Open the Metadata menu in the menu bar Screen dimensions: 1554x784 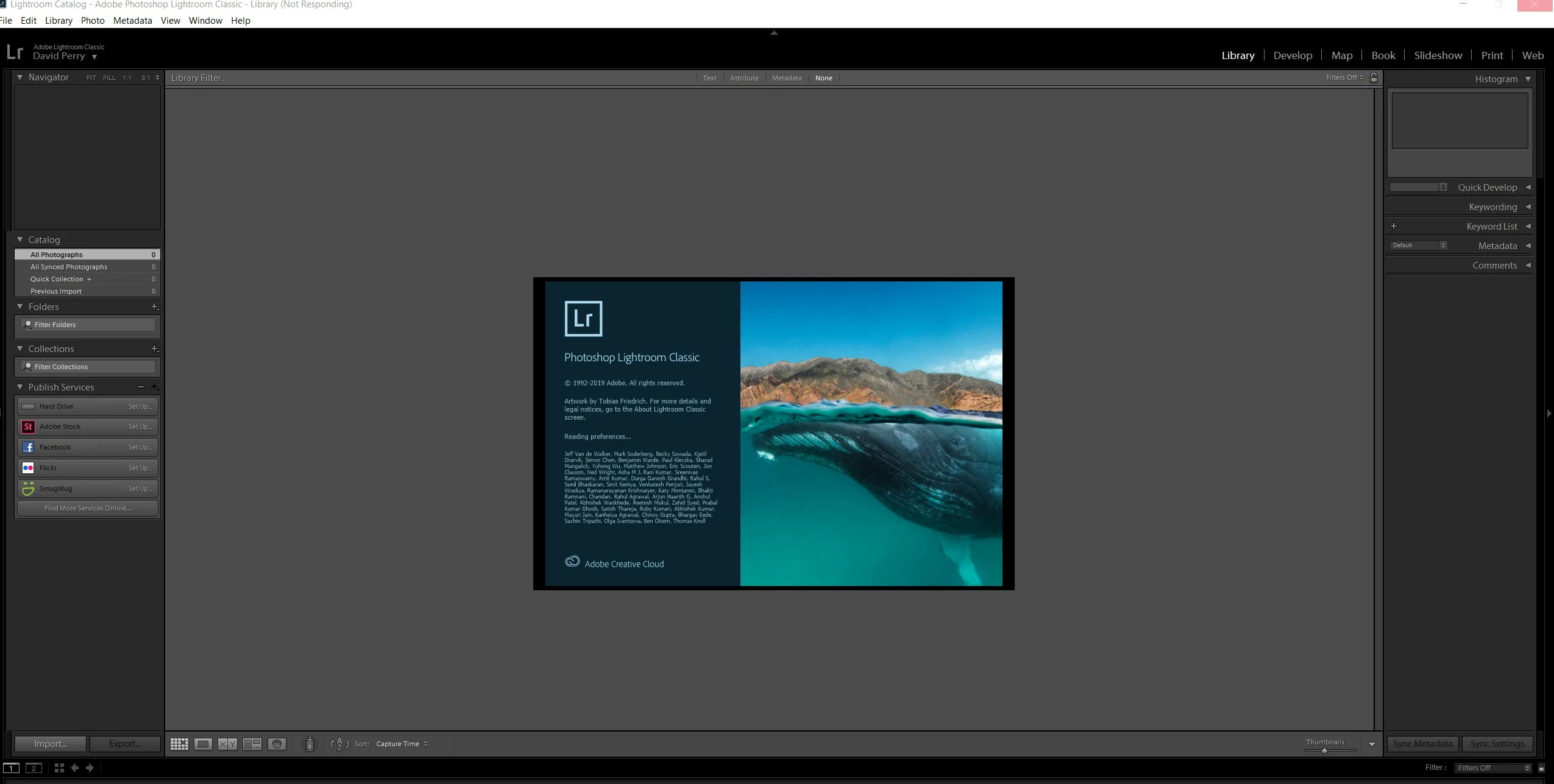pyautogui.click(x=132, y=21)
